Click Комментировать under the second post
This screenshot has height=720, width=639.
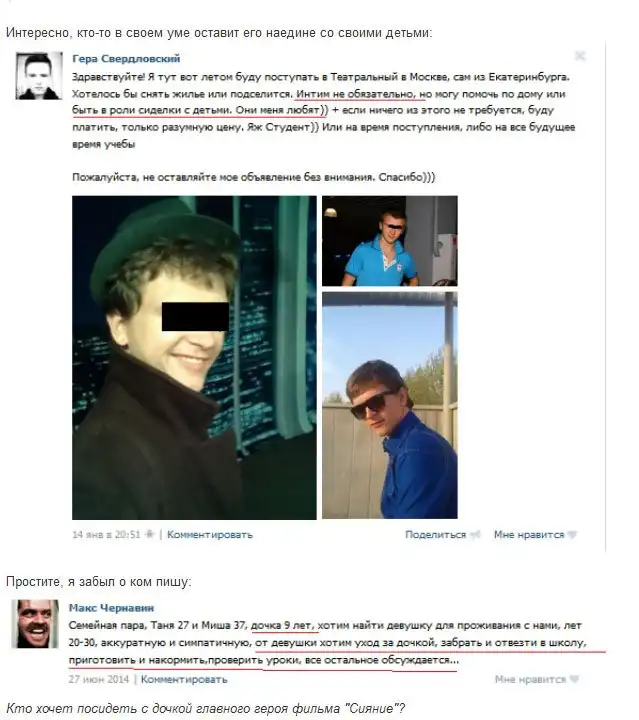click(x=184, y=679)
